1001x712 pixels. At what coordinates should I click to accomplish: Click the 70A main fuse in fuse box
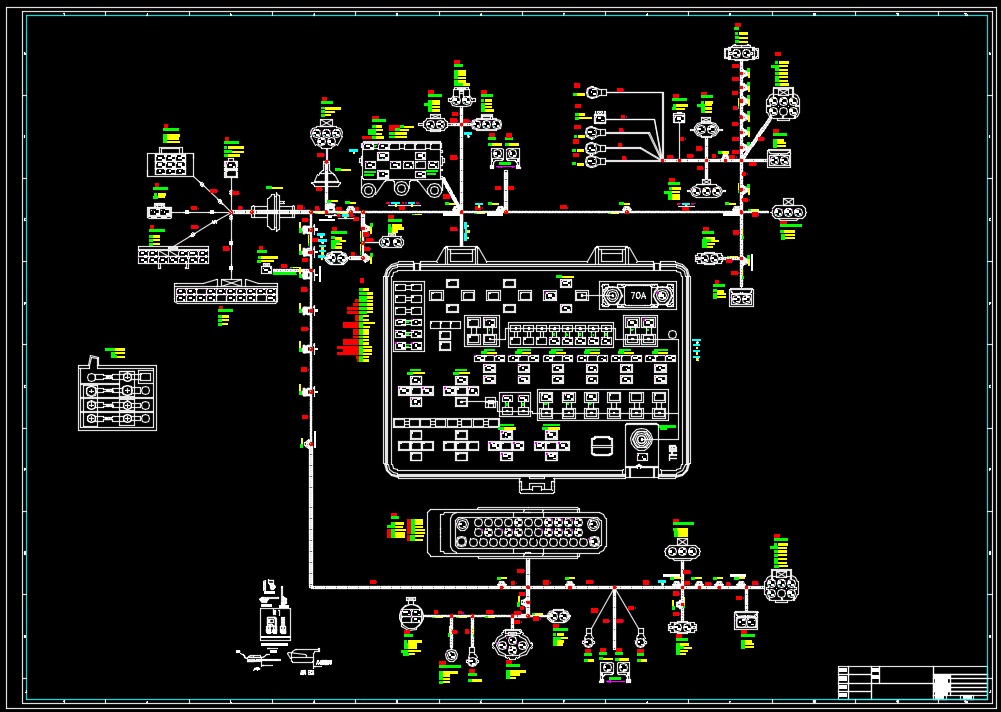point(637,296)
